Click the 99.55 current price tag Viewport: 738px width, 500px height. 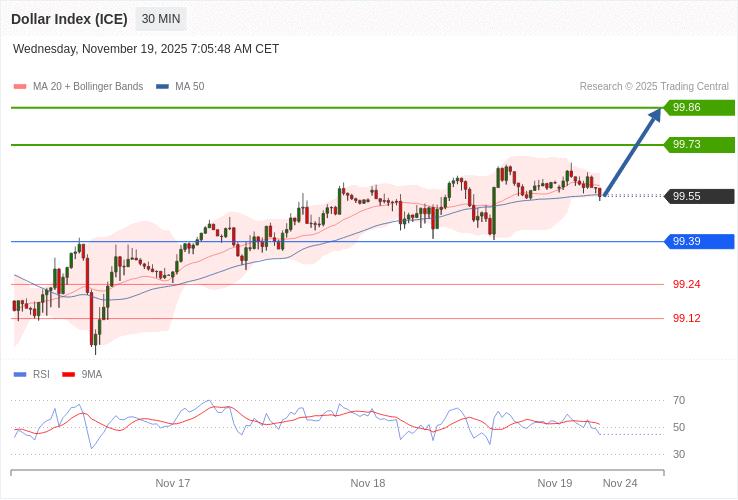(x=699, y=196)
